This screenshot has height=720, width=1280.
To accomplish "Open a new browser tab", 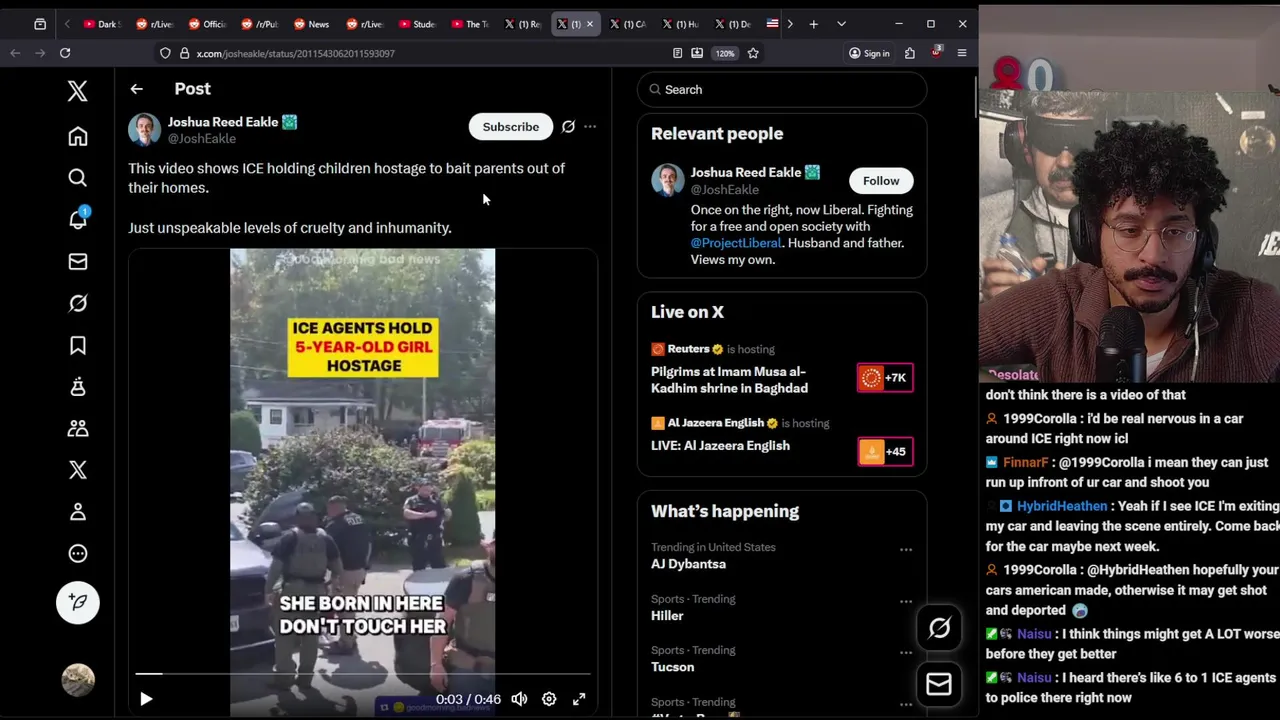I will 813,24.
